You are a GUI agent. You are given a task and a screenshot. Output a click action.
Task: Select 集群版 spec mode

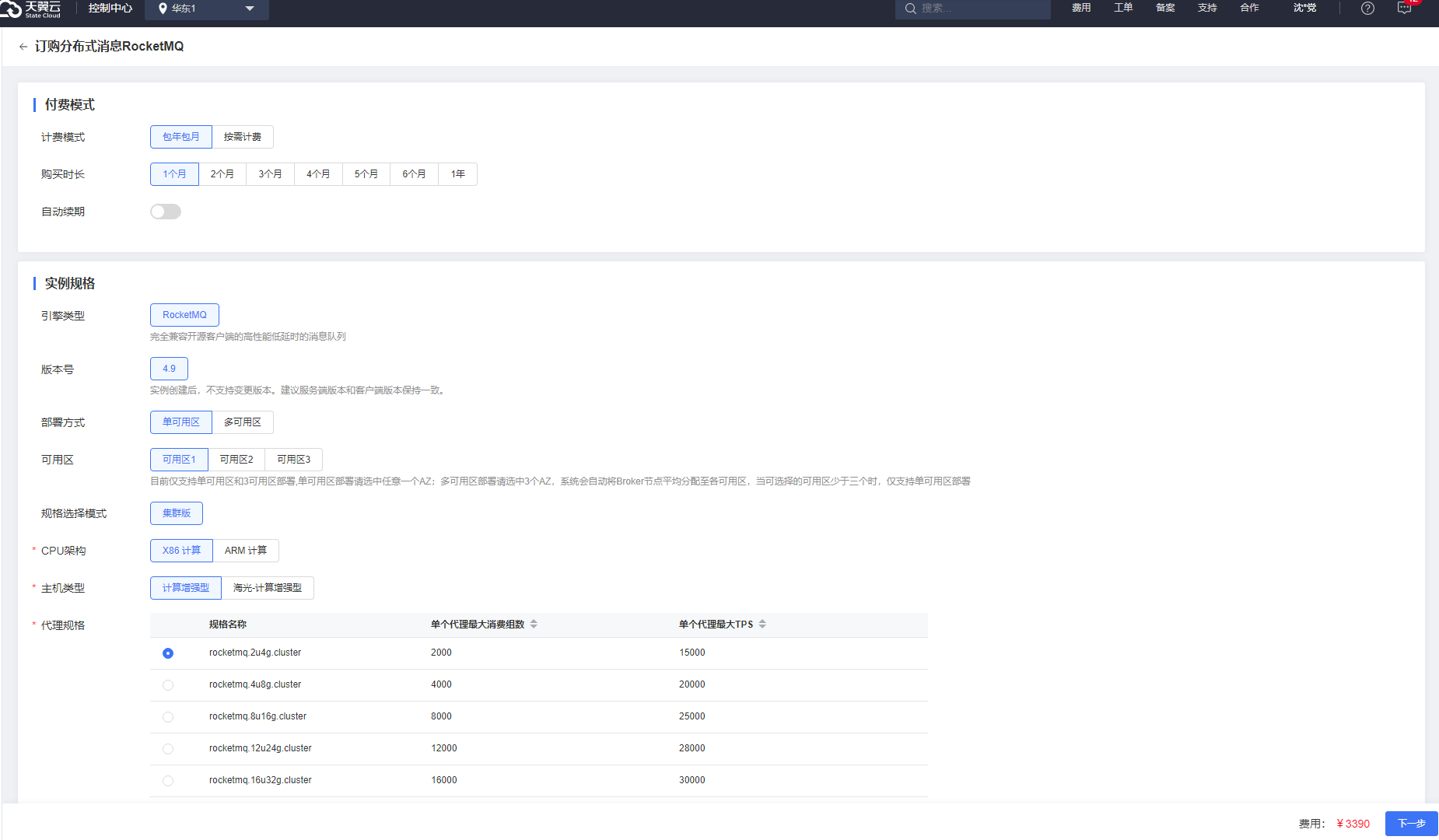click(x=177, y=513)
